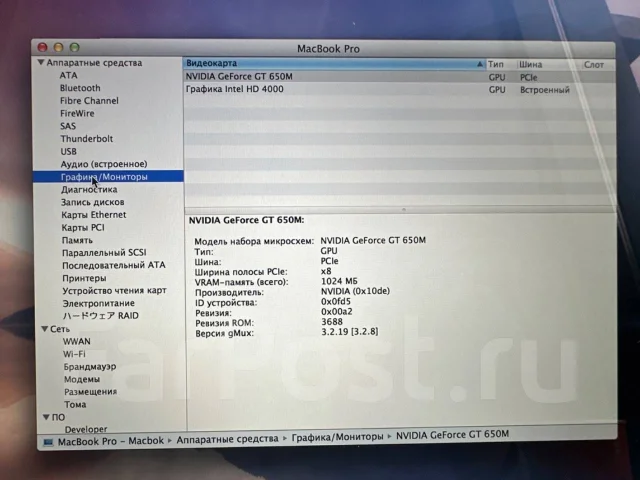This screenshot has height=480, width=640.
Task: Select Bluetooth in the sidebar
Action: pos(80,88)
